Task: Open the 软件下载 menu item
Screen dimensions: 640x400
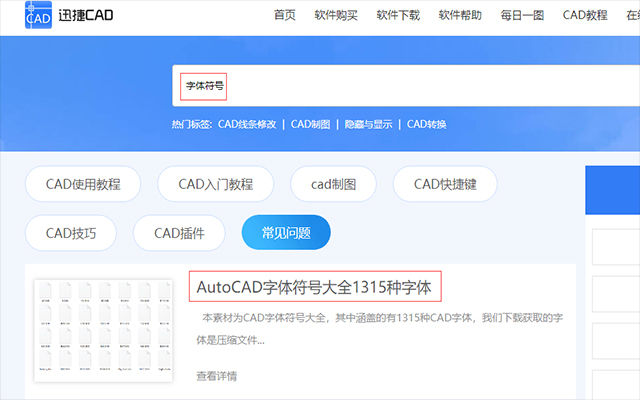Action: coord(398,15)
